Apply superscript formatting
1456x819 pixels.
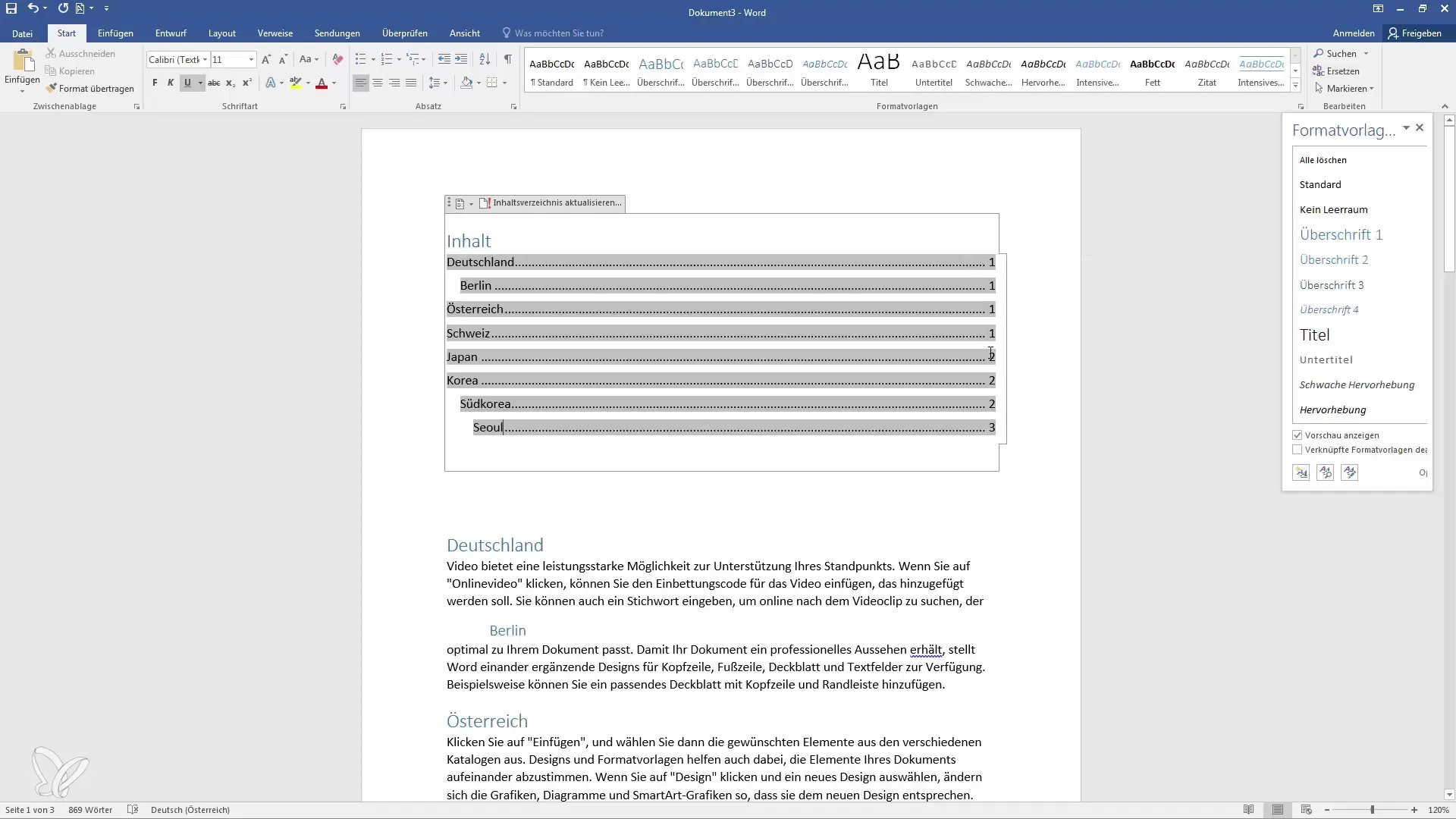pos(247,83)
